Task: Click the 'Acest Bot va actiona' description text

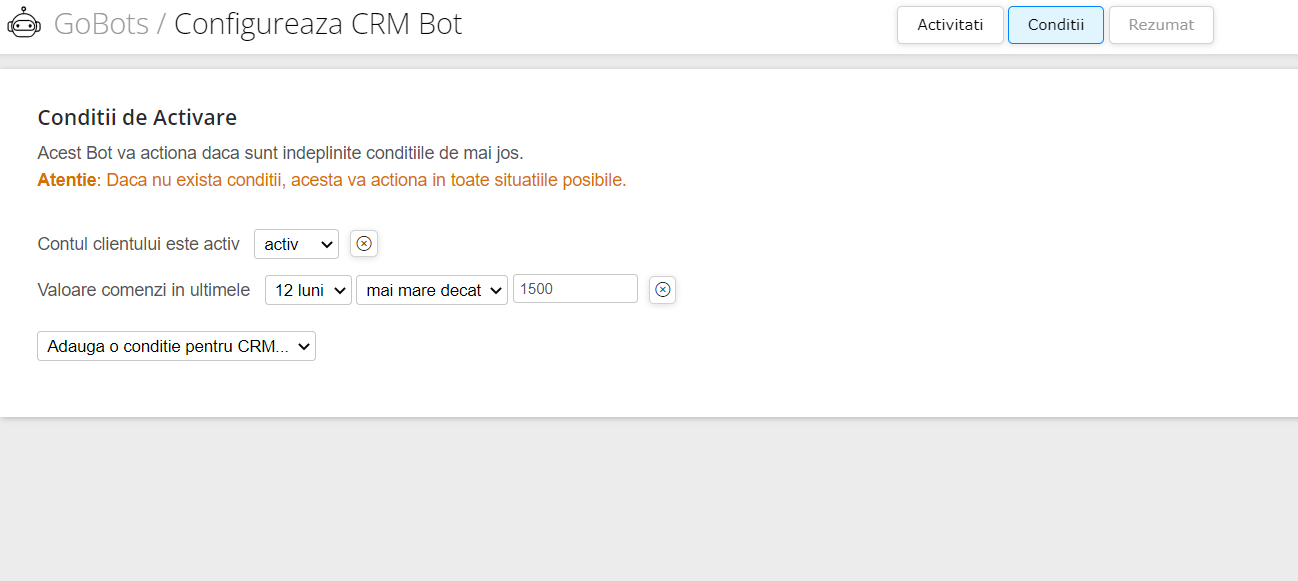Action: click(x=280, y=153)
